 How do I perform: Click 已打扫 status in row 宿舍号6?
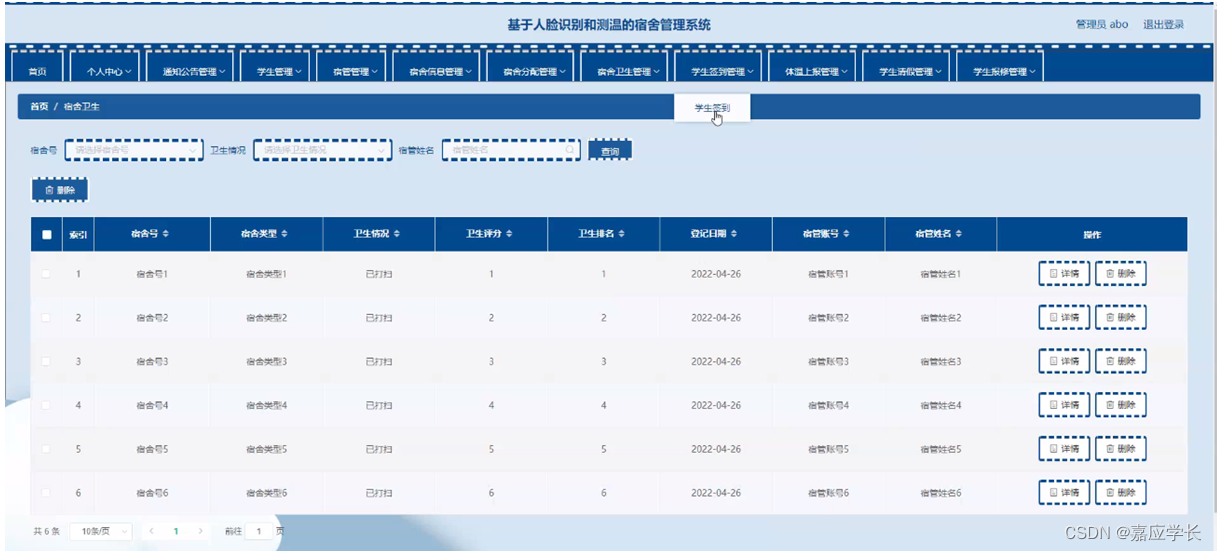[x=379, y=493]
